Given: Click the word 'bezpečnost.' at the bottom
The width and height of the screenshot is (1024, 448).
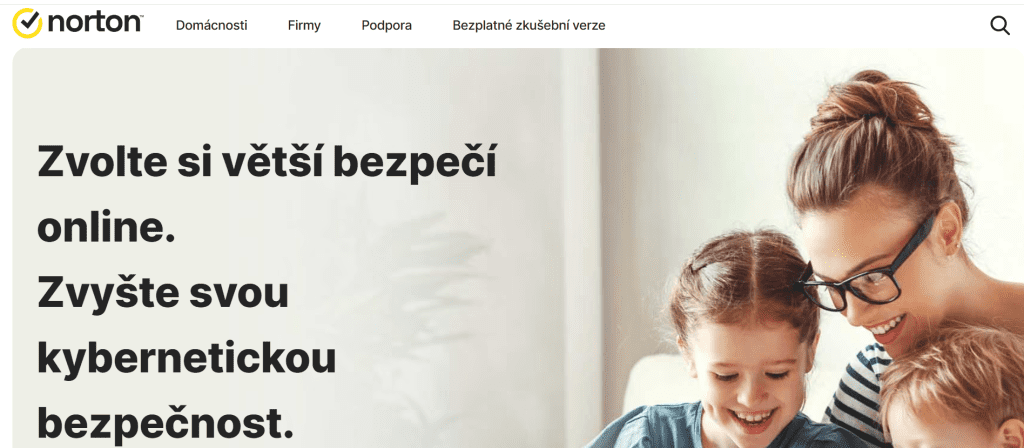Looking at the screenshot, I should point(166,423).
